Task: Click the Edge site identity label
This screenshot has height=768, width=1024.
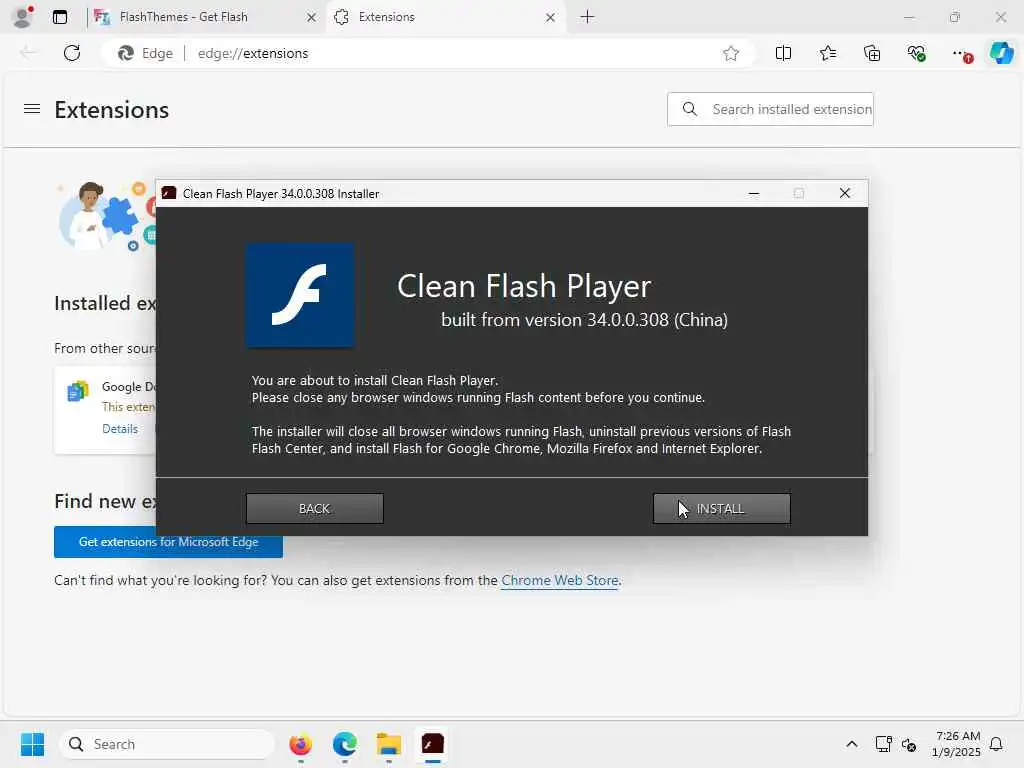Action: click(145, 54)
